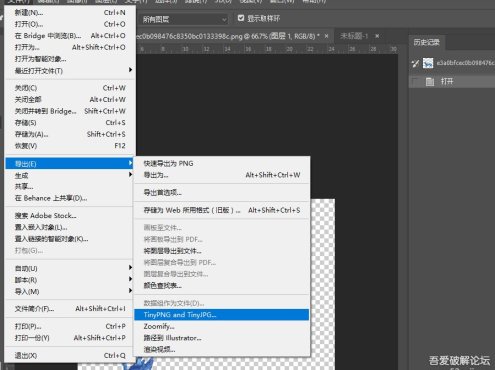Choose 打印(P)... menu item
Viewport: 495px width, 370px height.
tap(69, 326)
